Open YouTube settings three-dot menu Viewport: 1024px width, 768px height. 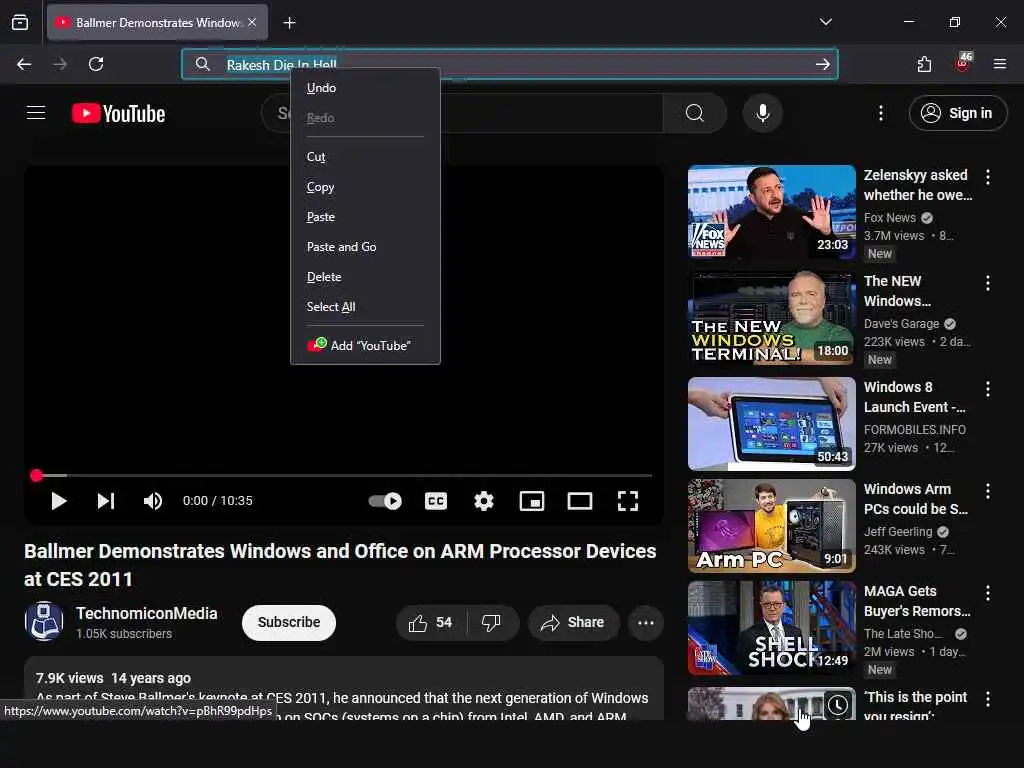pyautogui.click(x=880, y=113)
